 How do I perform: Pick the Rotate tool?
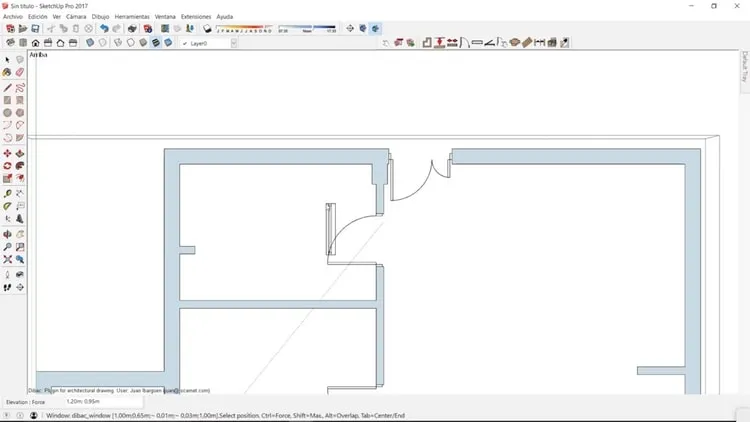coord(7,166)
